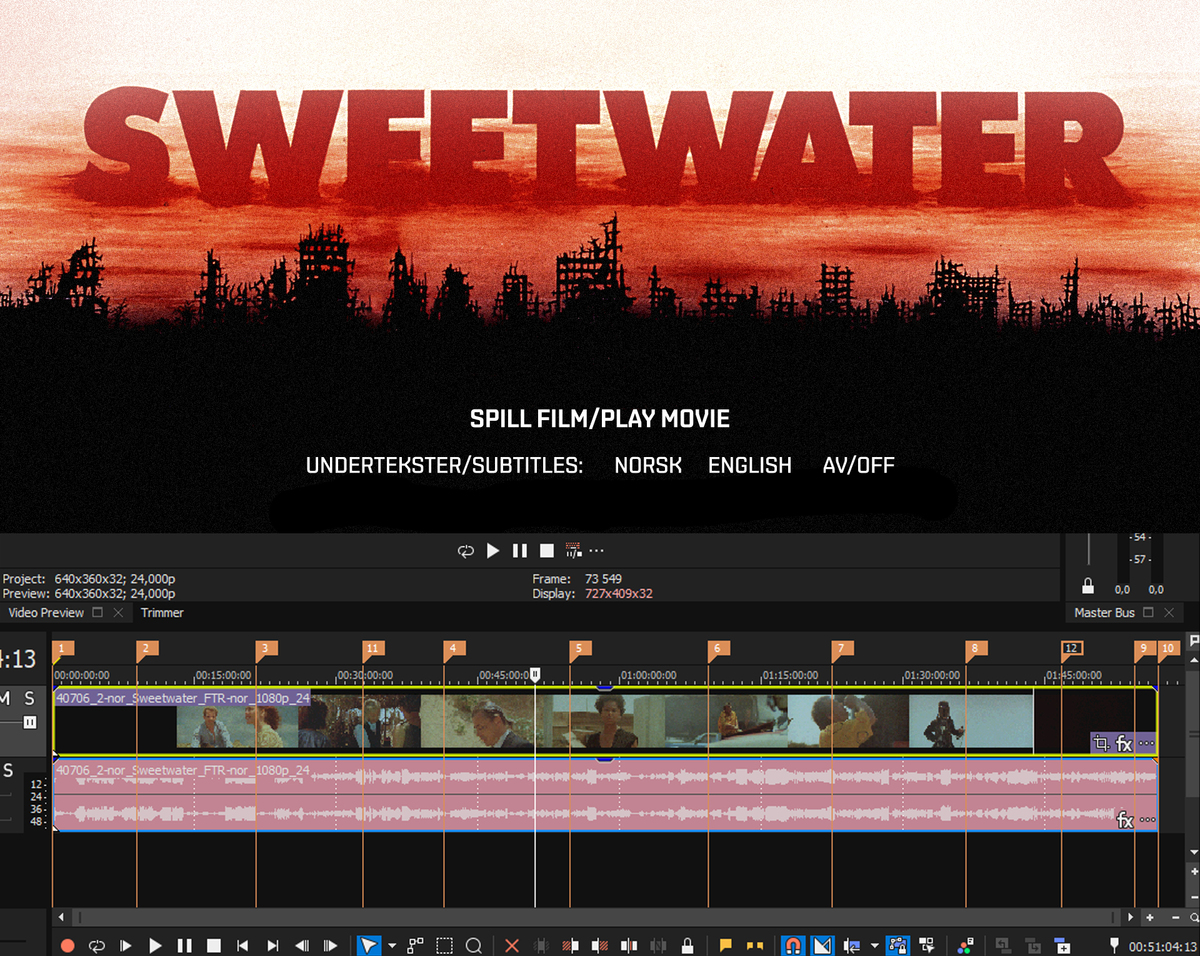The height and width of the screenshot is (956, 1200).
Task: Insert a marker with the yellow marker icon
Action: pos(727,945)
